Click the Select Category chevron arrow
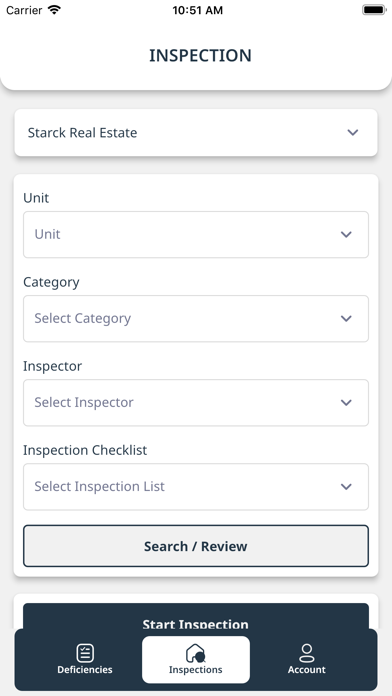The image size is (392, 696). (x=346, y=318)
